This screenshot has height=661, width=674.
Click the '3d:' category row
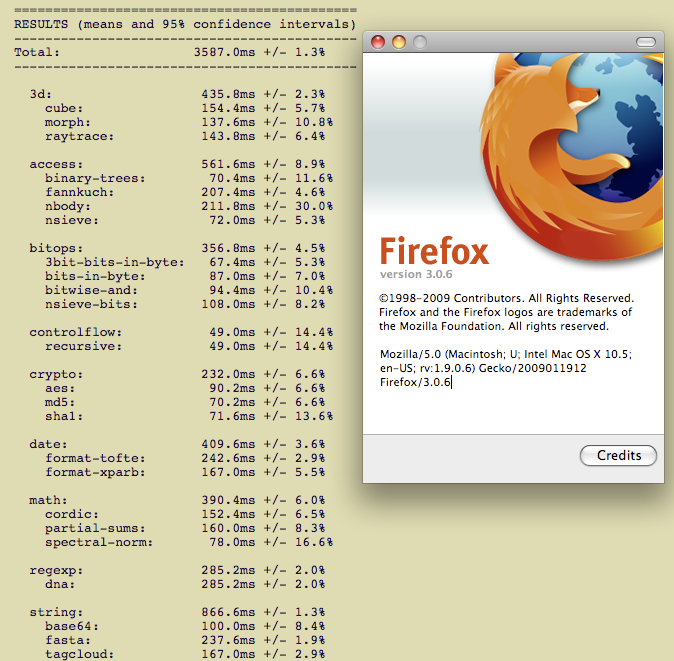(177, 94)
